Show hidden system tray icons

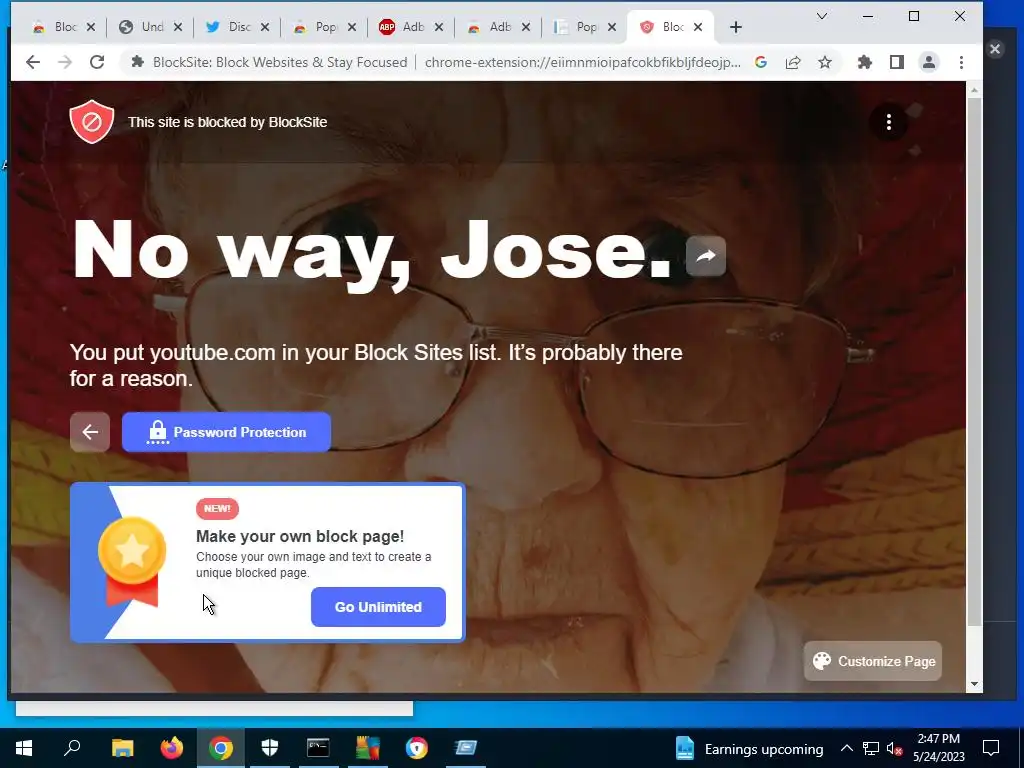[x=846, y=748]
